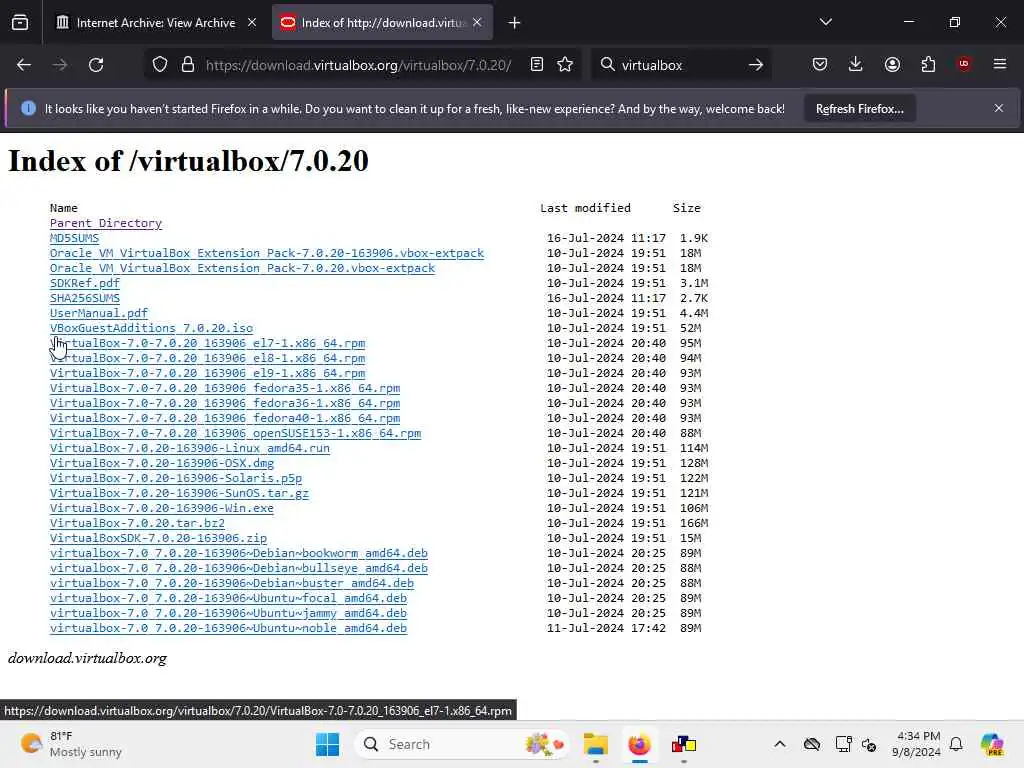The width and height of the screenshot is (1024, 768).
Task: Close the Index of virtualbox tab
Action: coord(477,22)
